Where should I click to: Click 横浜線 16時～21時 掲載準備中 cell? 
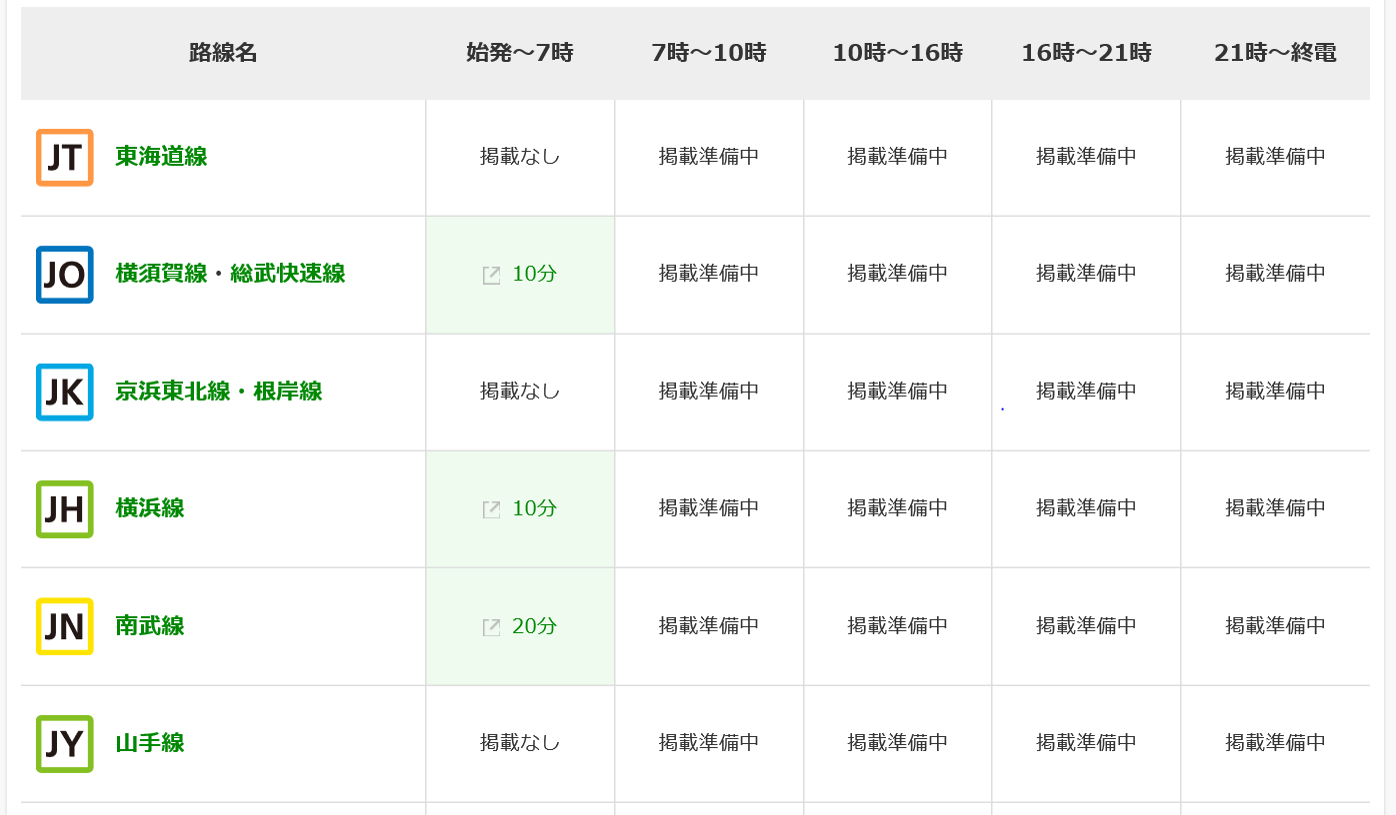point(1087,508)
